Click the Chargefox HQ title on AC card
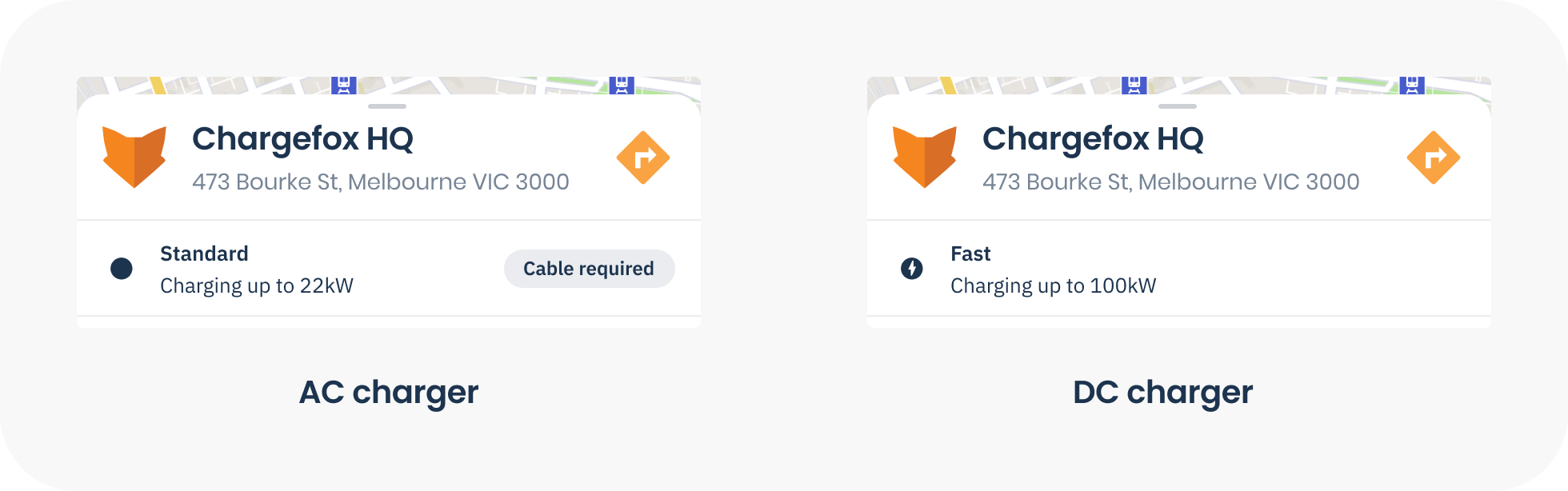The image size is (1568, 491). coord(302,140)
